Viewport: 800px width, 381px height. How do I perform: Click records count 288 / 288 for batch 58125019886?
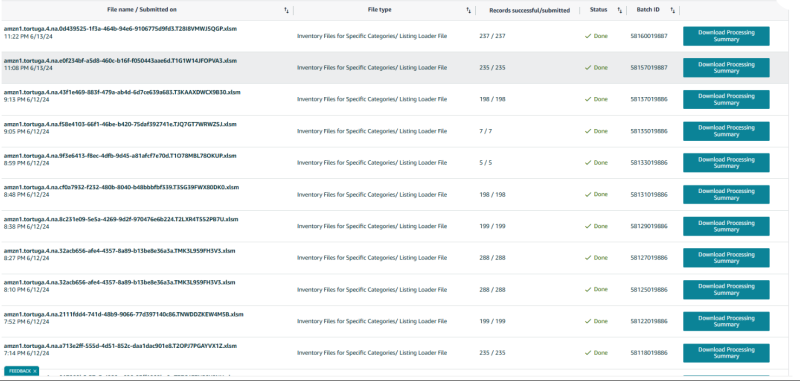[x=492, y=290]
